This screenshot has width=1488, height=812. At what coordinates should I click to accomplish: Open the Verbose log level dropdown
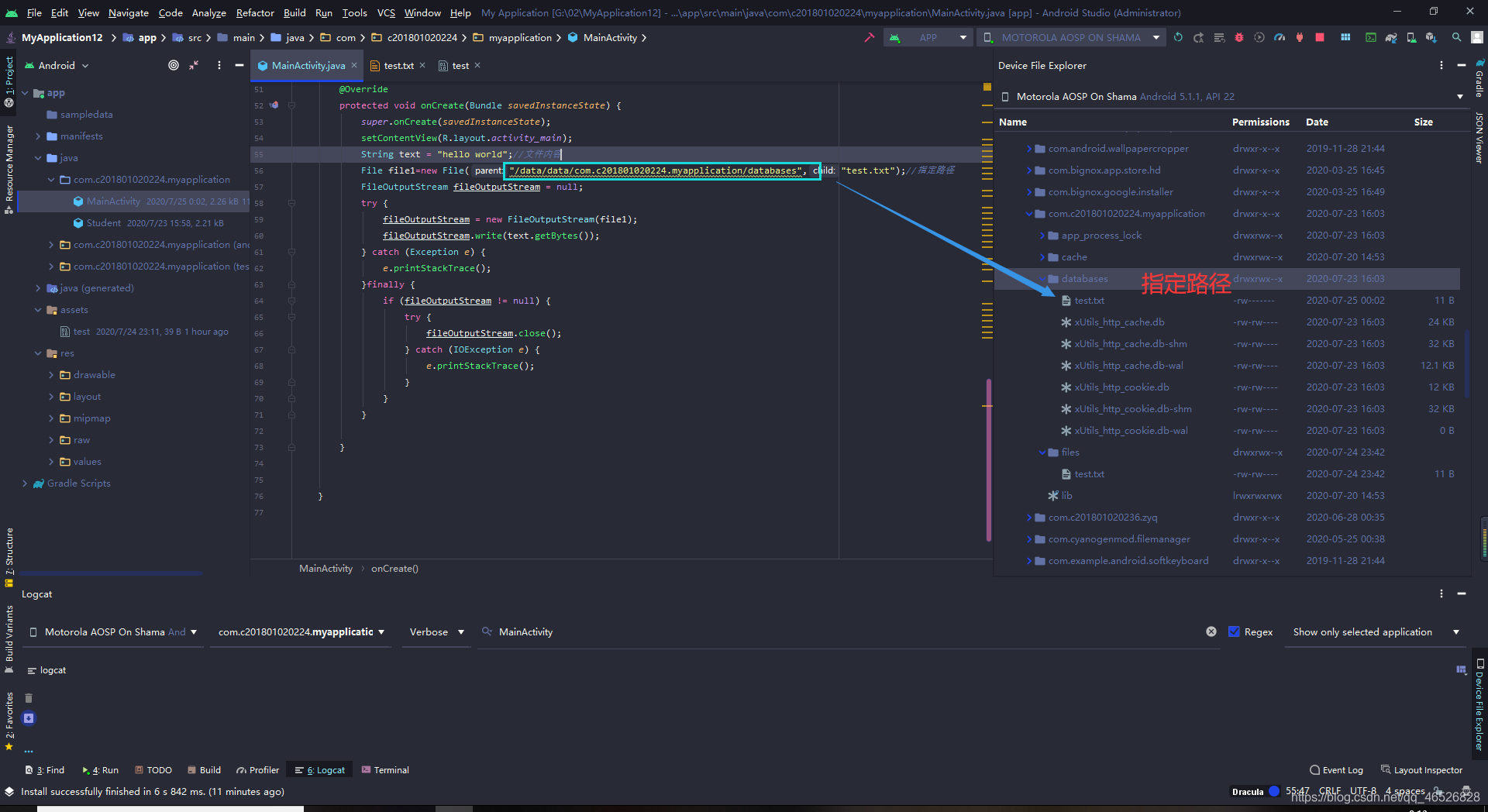click(436, 631)
